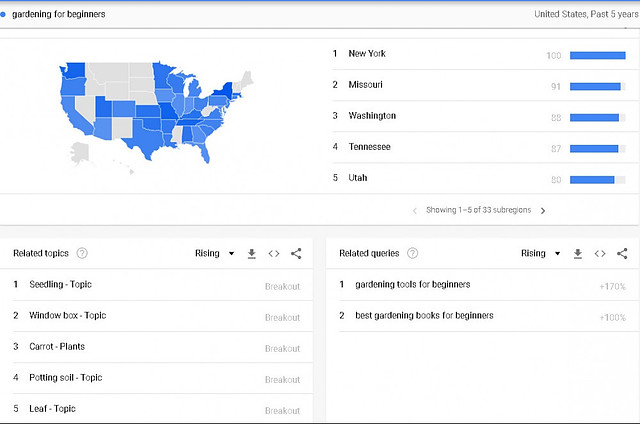640x424 pixels.
Task: Open embed code for Related topics
Action: coord(274,254)
